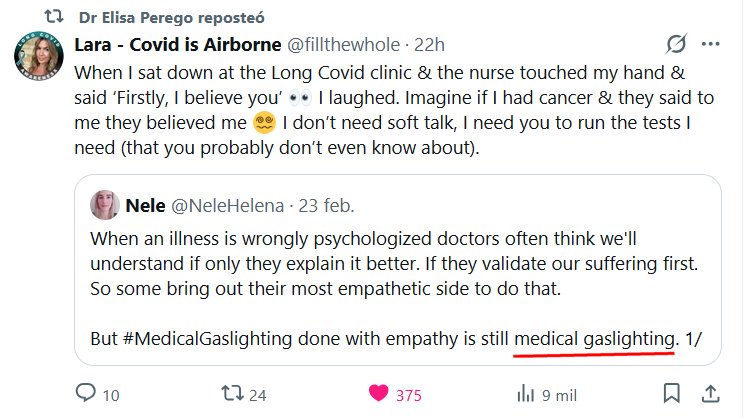The image size is (746, 418).
Task: Open Lara's profile picture avatar
Action: click(40, 61)
